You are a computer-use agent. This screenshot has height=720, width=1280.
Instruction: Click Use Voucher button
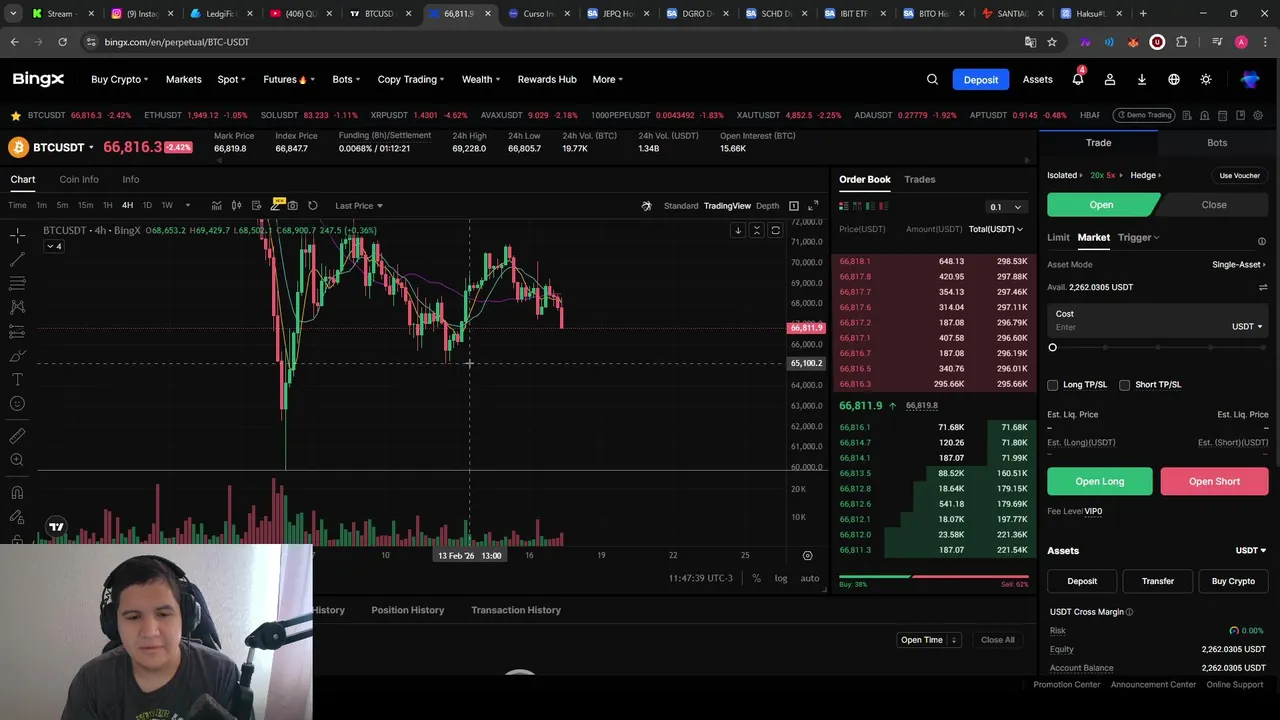click(x=1240, y=176)
